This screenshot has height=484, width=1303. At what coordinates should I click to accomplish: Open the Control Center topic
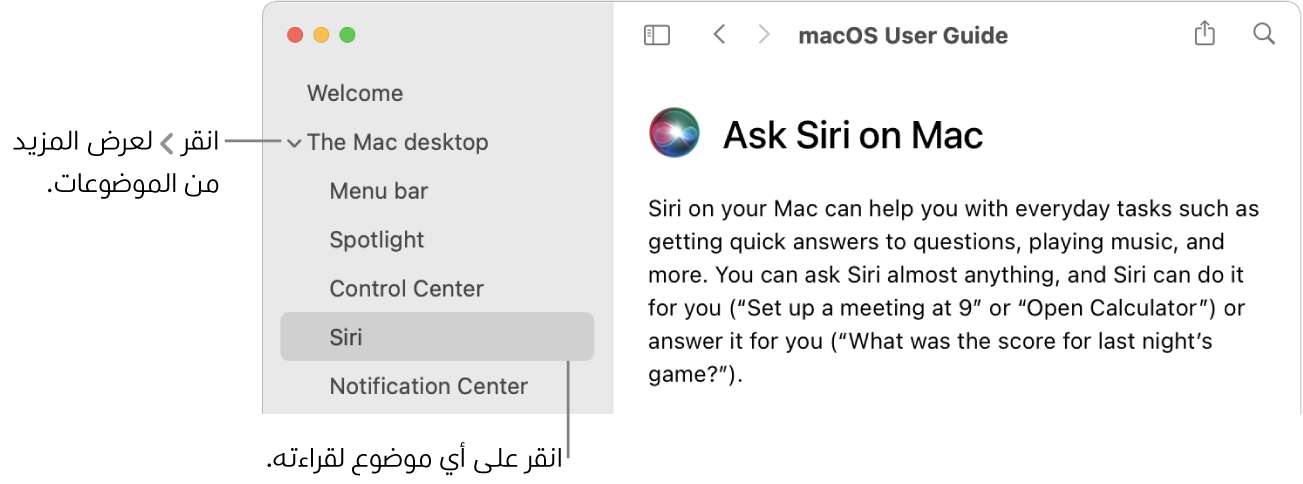pos(407,289)
